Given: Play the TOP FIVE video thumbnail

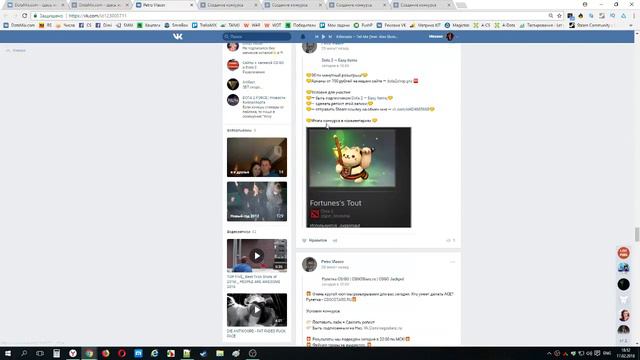Looking at the screenshot, I should (x=257, y=256).
